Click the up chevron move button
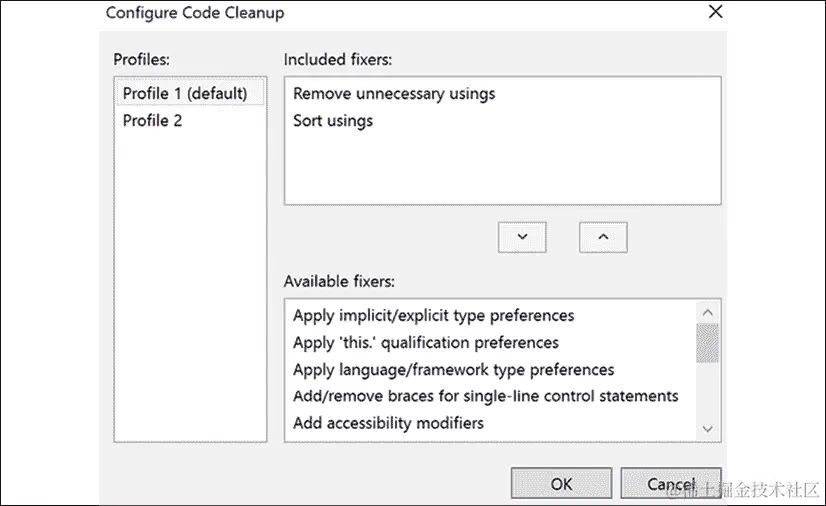The image size is (826, 506). click(x=602, y=237)
